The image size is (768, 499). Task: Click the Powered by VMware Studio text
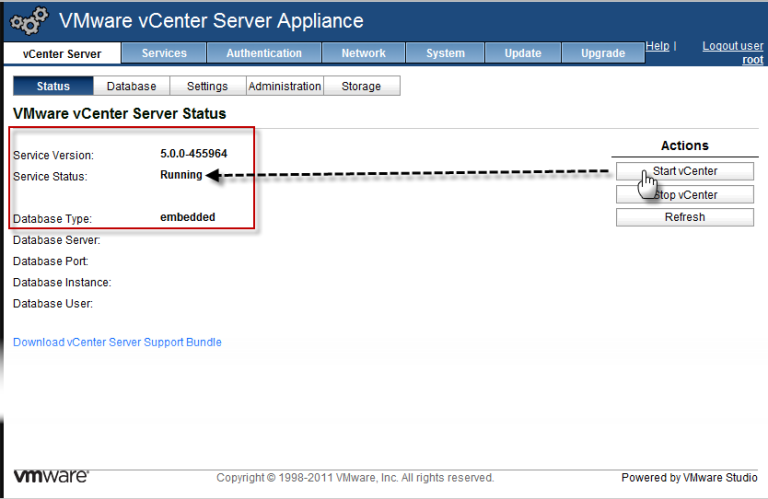[x=689, y=477]
